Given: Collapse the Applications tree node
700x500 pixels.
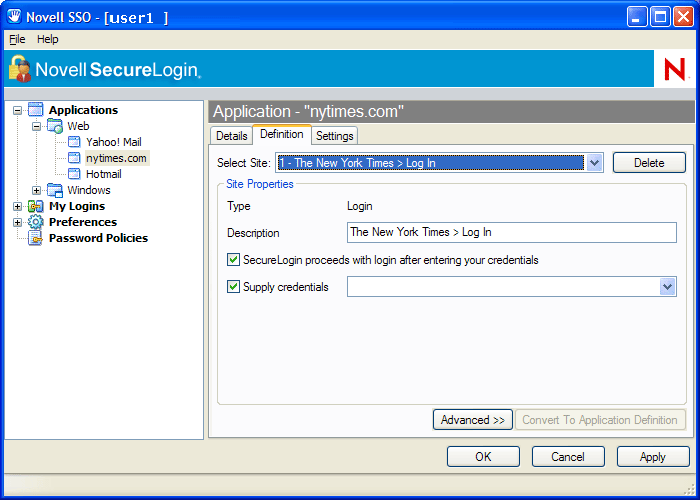Looking at the screenshot, I should 17,110.
